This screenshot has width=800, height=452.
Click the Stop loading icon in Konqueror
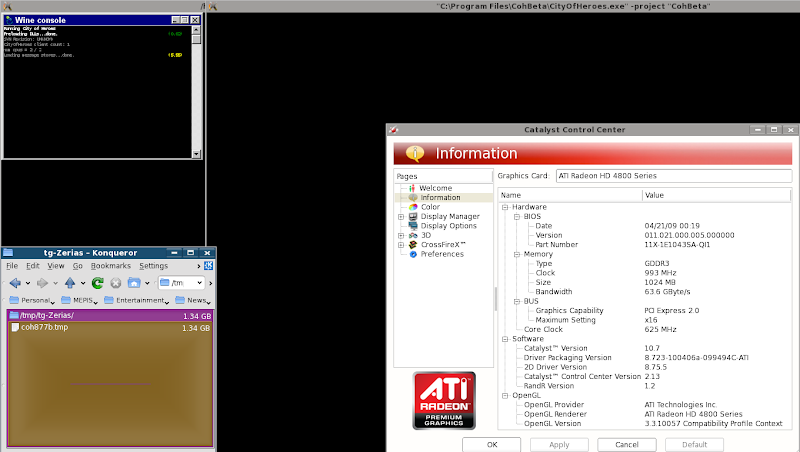click(115, 283)
